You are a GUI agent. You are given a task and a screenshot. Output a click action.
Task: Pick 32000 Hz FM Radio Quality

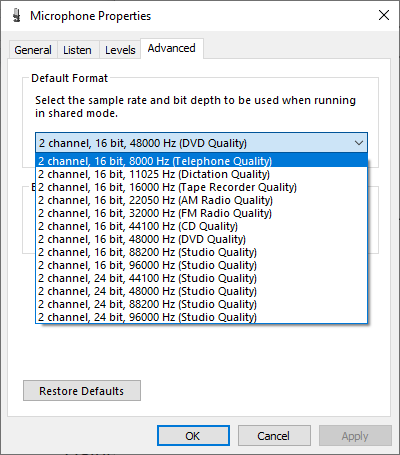(x=201, y=213)
